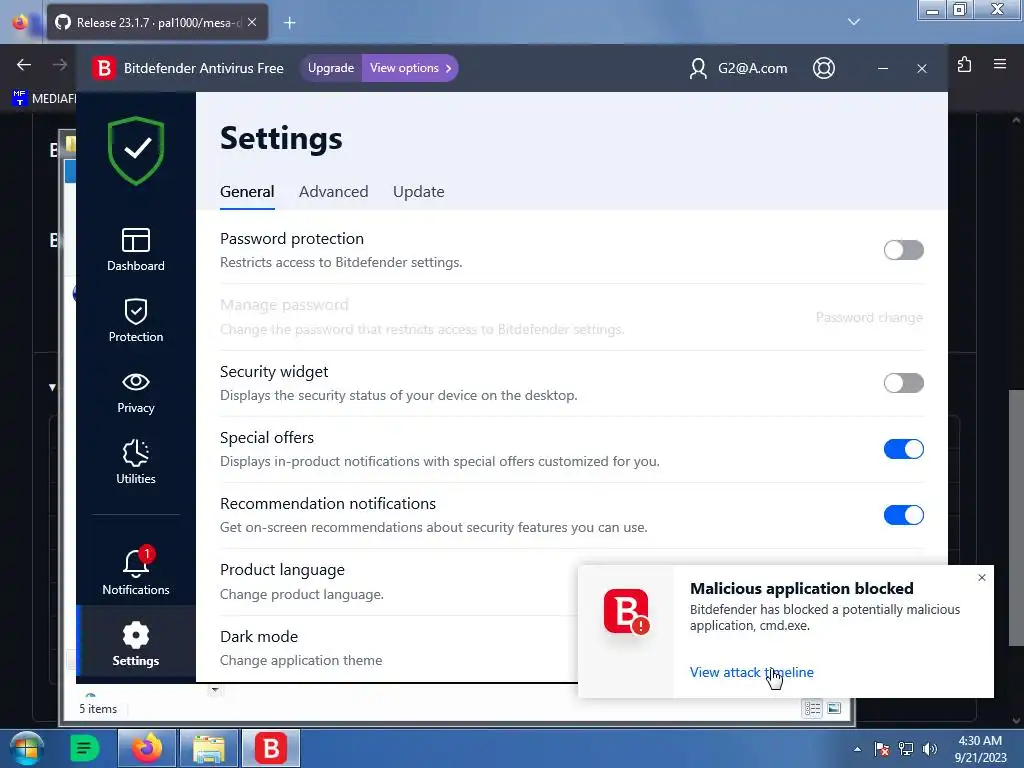Image resolution: width=1024 pixels, height=768 pixels.
Task: Dismiss the Malicious application blocked popup
Action: [982, 577]
